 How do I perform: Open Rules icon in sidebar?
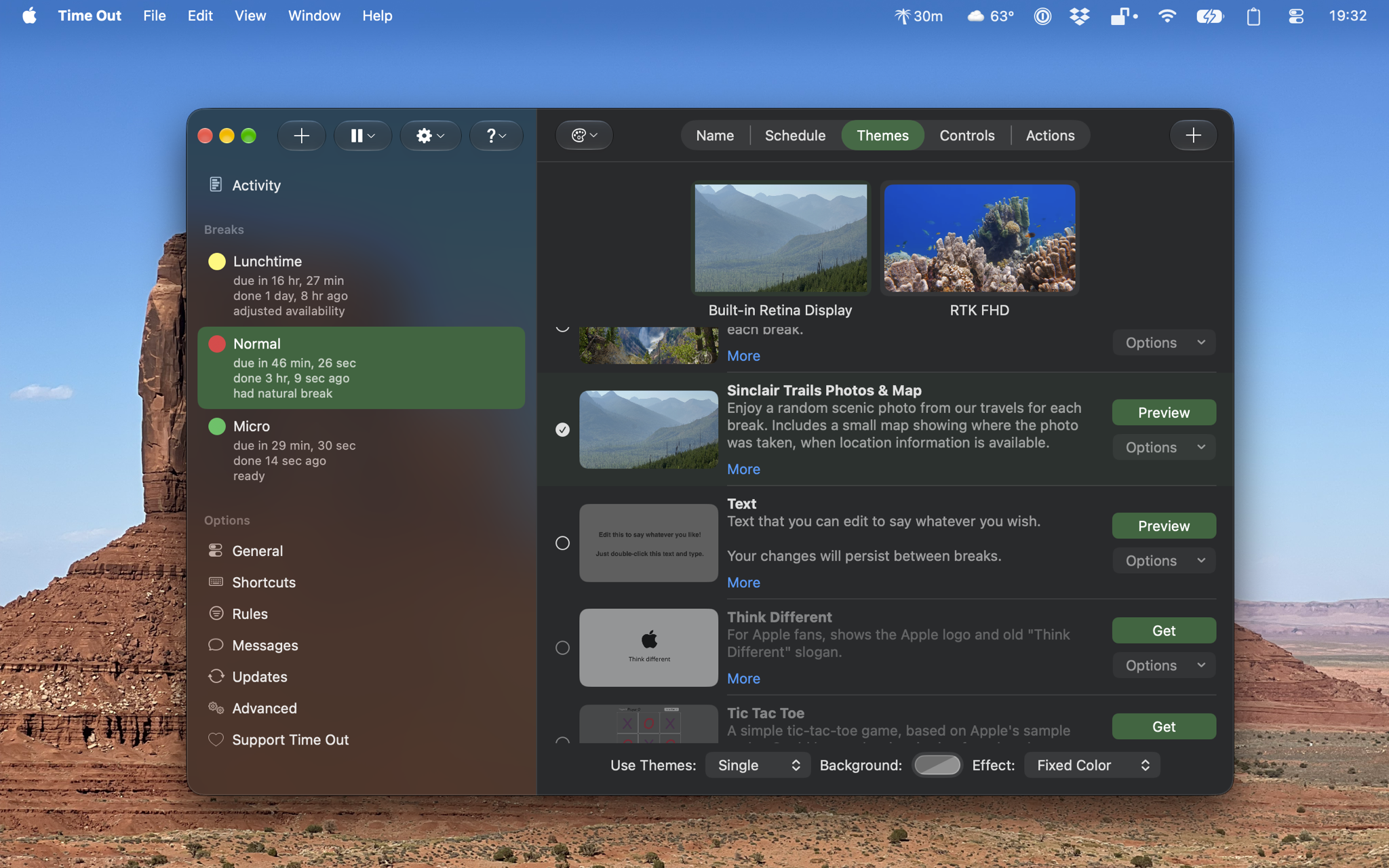coord(216,614)
